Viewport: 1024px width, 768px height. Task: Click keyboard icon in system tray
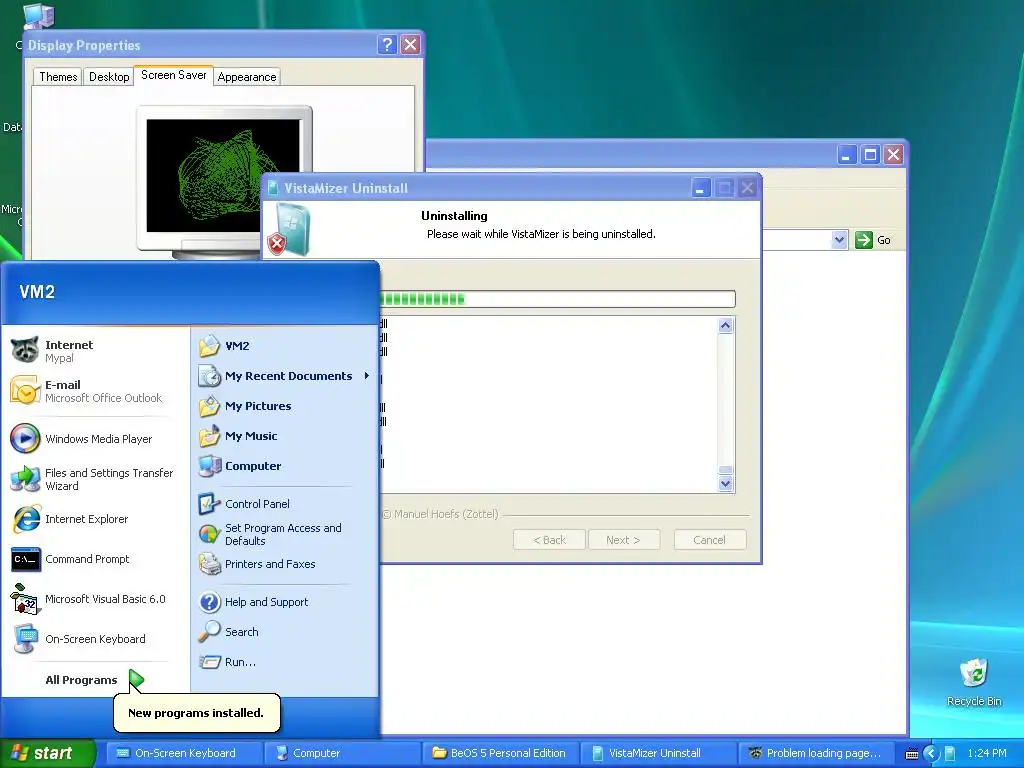pos(912,754)
